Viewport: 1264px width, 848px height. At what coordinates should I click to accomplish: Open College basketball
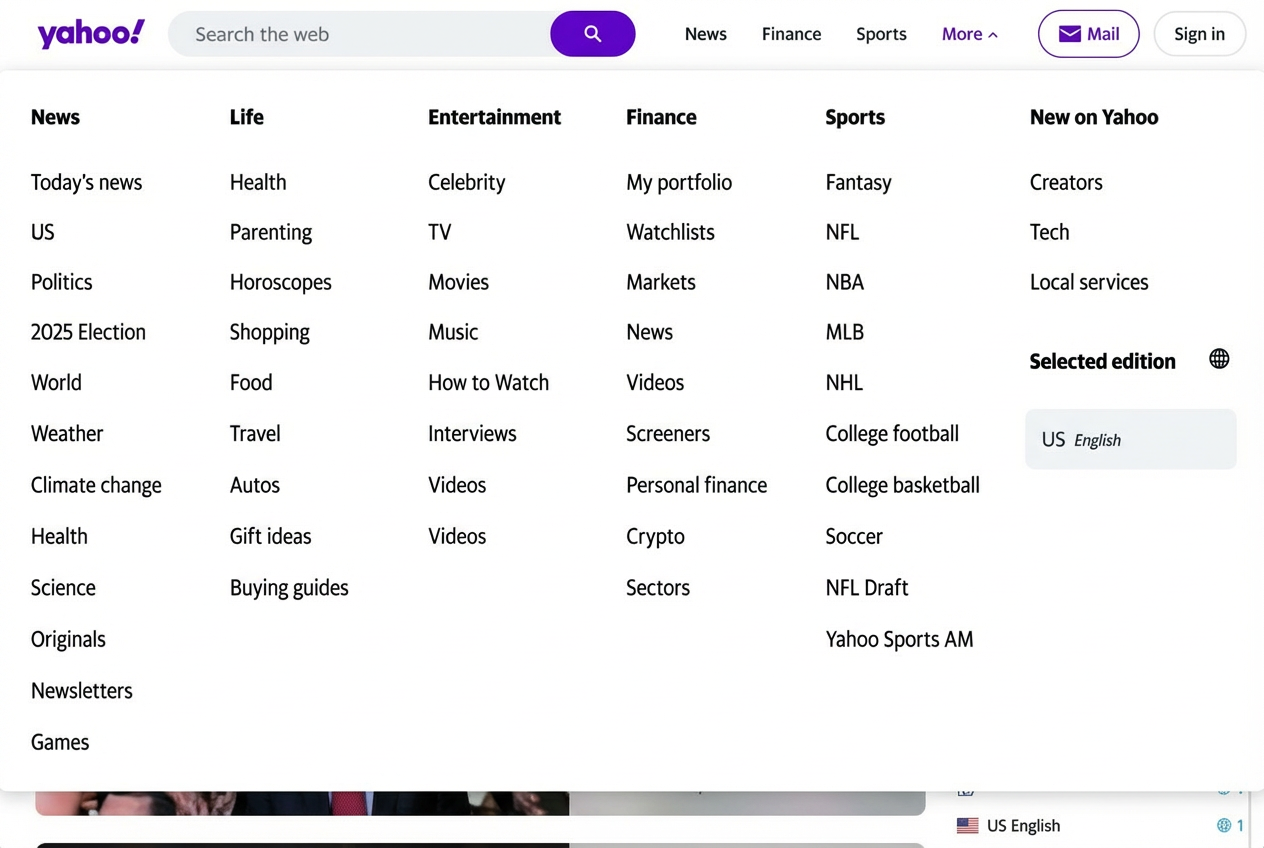coord(903,485)
